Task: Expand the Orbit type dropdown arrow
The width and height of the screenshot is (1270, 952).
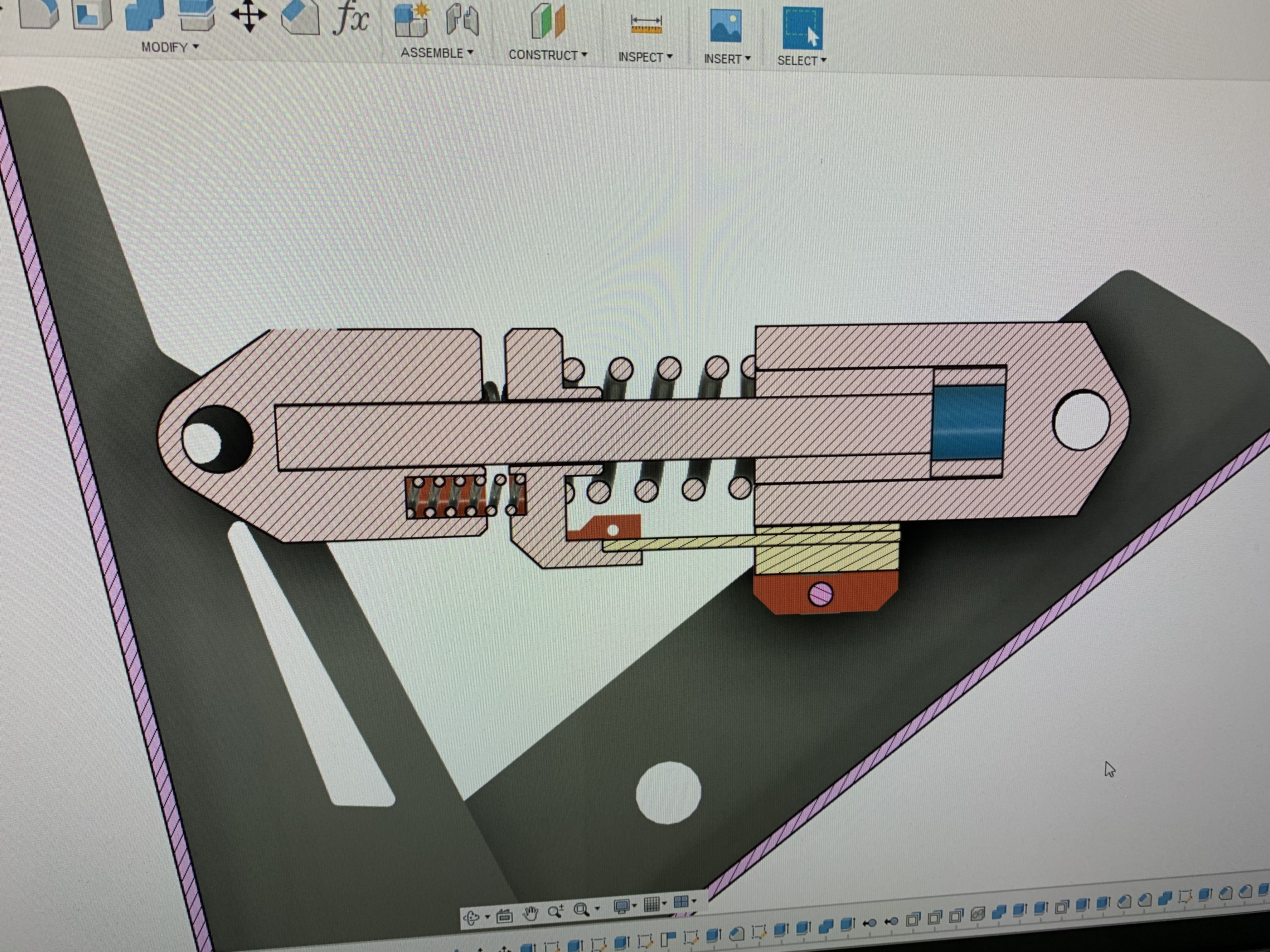Action: [x=488, y=917]
